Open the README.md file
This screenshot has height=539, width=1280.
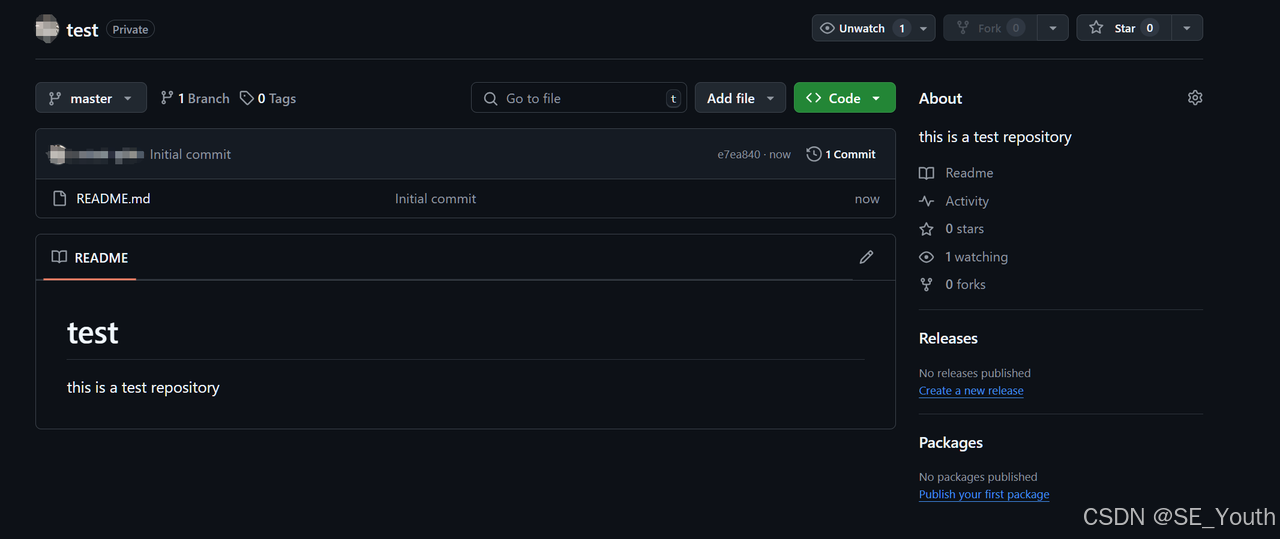[113, 198]
